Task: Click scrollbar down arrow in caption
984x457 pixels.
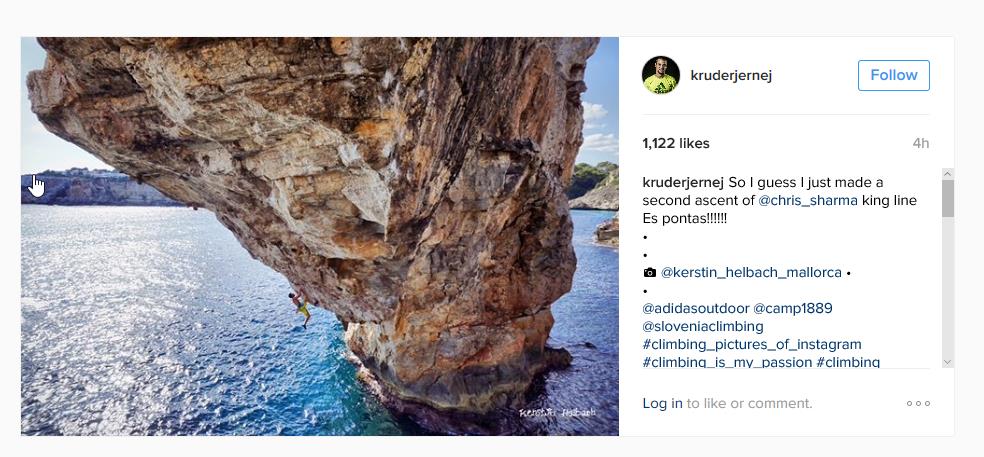Action: [x=947, y=361]
